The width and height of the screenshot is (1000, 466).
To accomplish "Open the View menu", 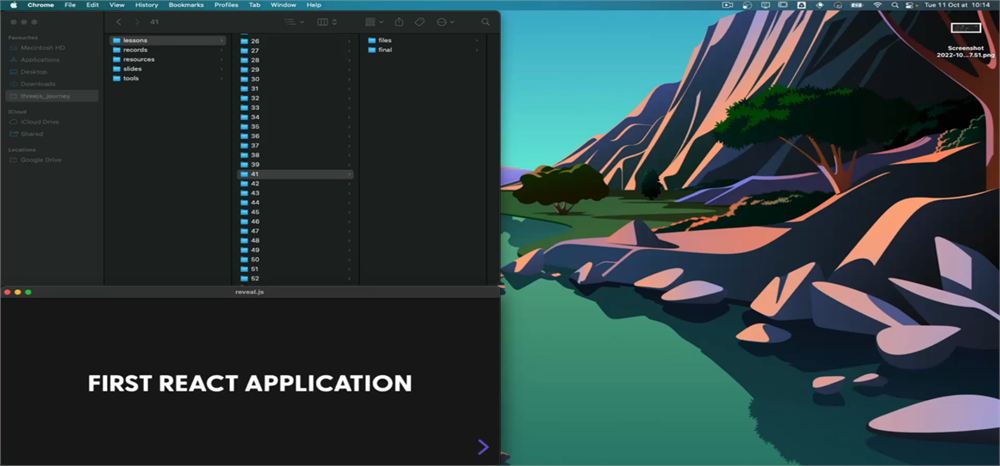I will [117, 4].
